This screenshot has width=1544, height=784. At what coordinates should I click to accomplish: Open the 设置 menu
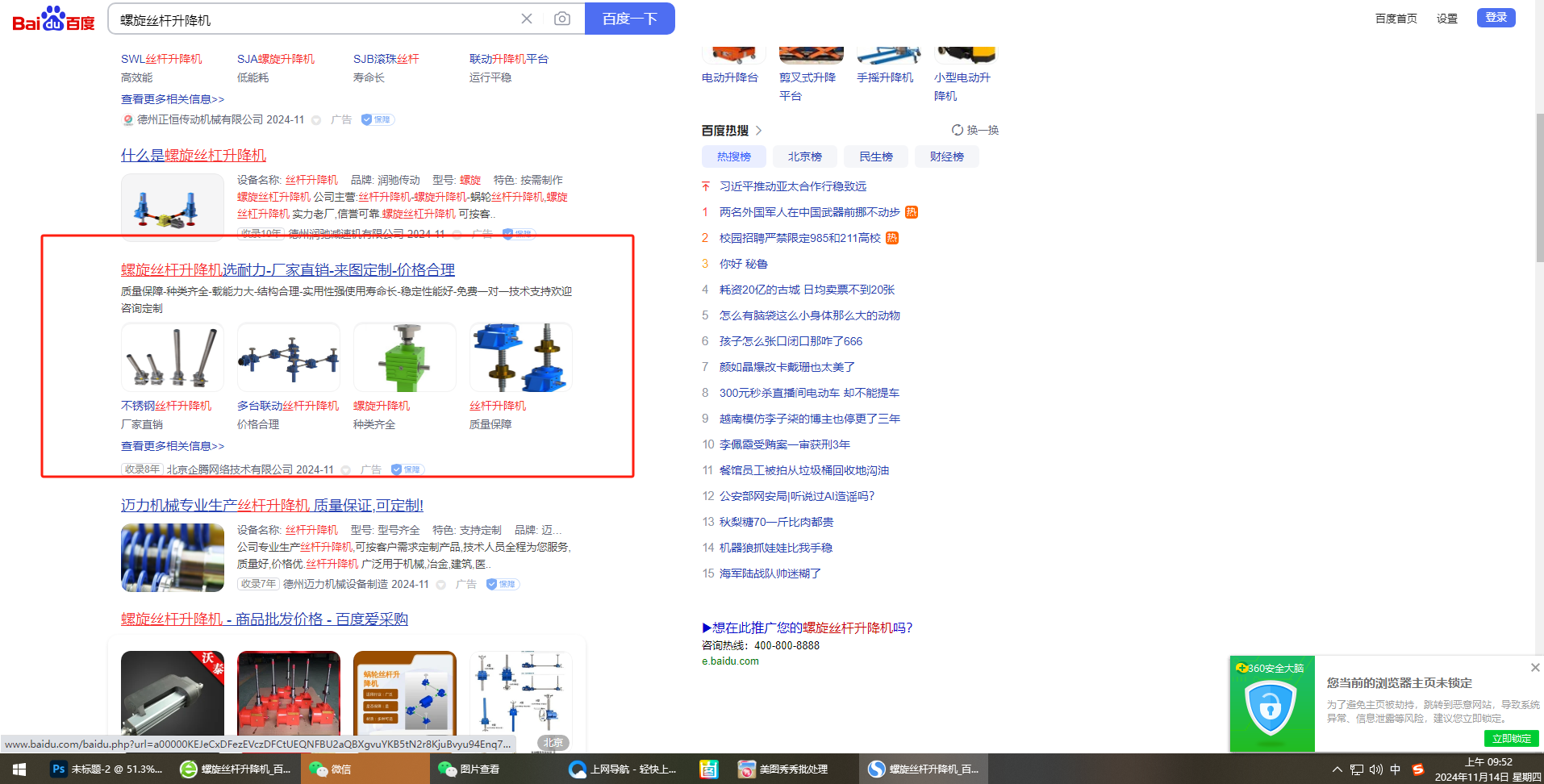[x=1447, y=19]
